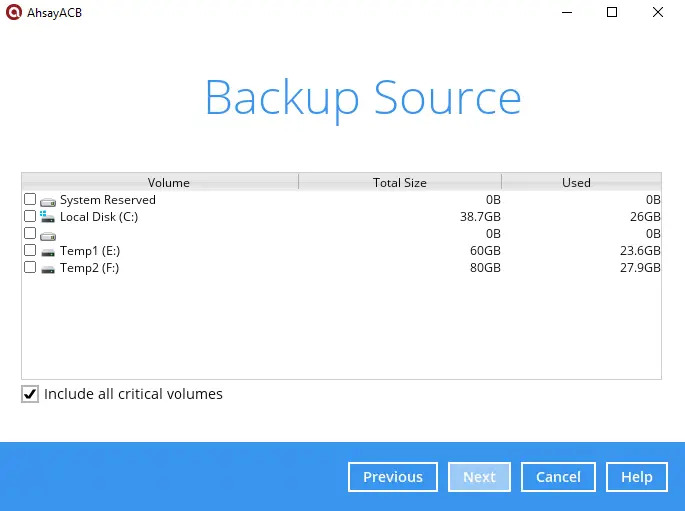Click the Temp1 (E:) drive icon
Screen dimensions: 685x511
click(x=48, y=251)
